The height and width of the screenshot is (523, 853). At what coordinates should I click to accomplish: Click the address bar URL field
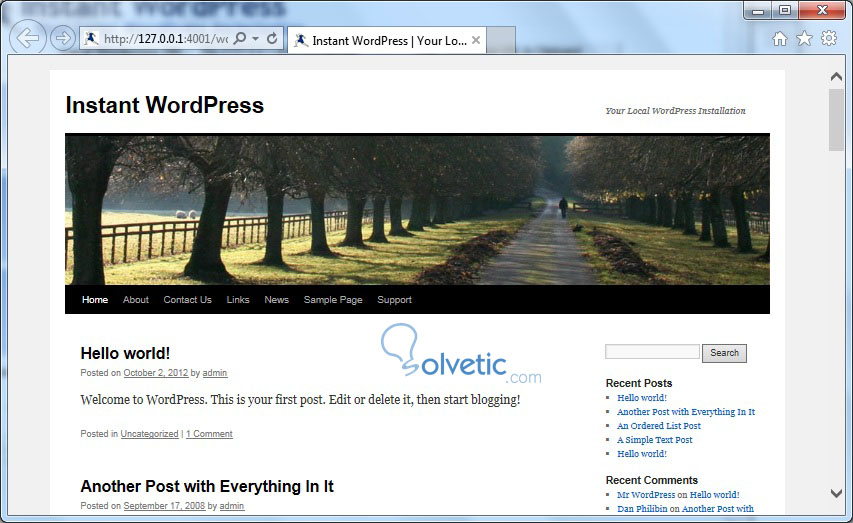[x=165, y=39]
